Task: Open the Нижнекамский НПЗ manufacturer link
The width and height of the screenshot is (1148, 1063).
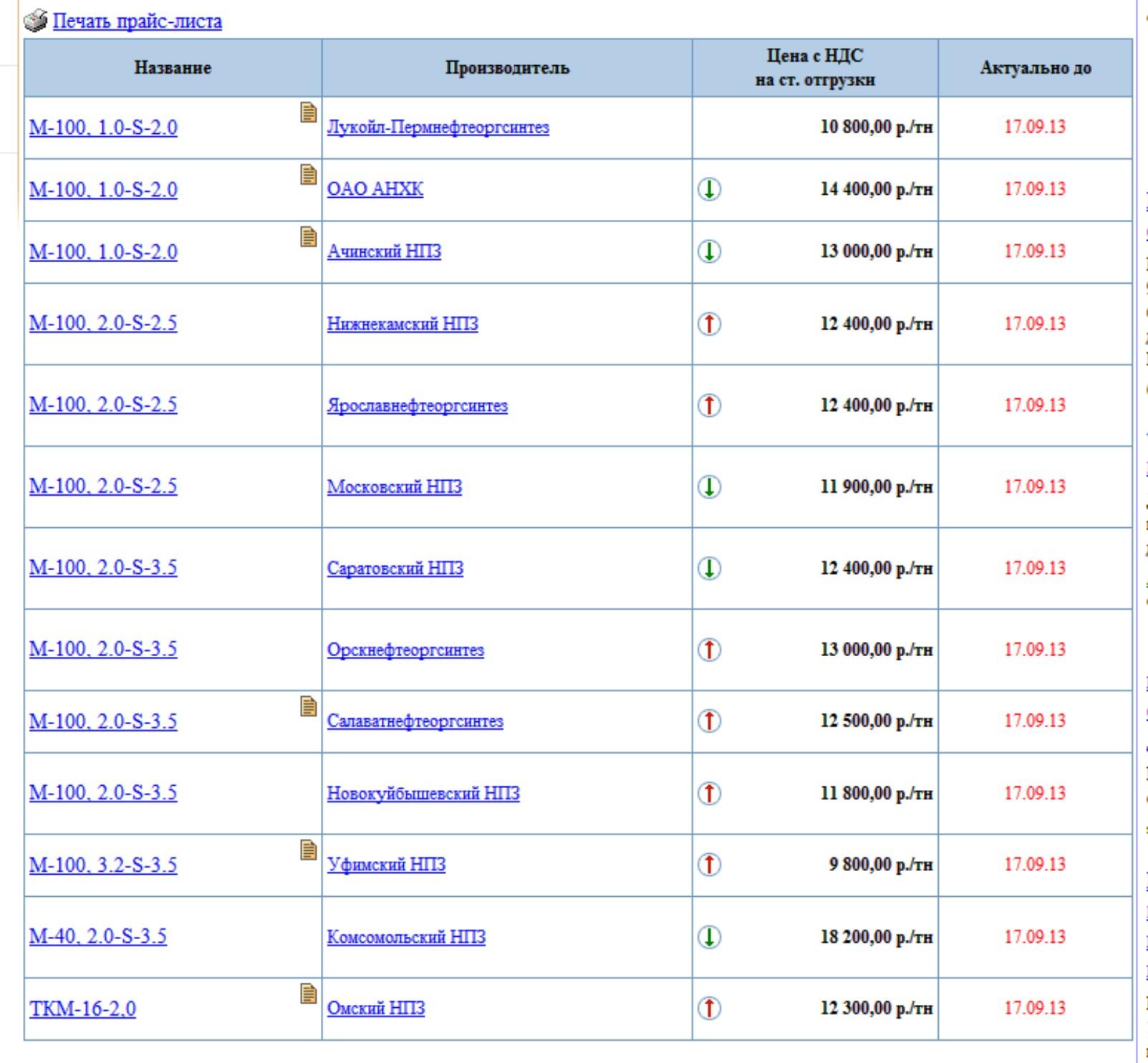Action: pos(402,324)
